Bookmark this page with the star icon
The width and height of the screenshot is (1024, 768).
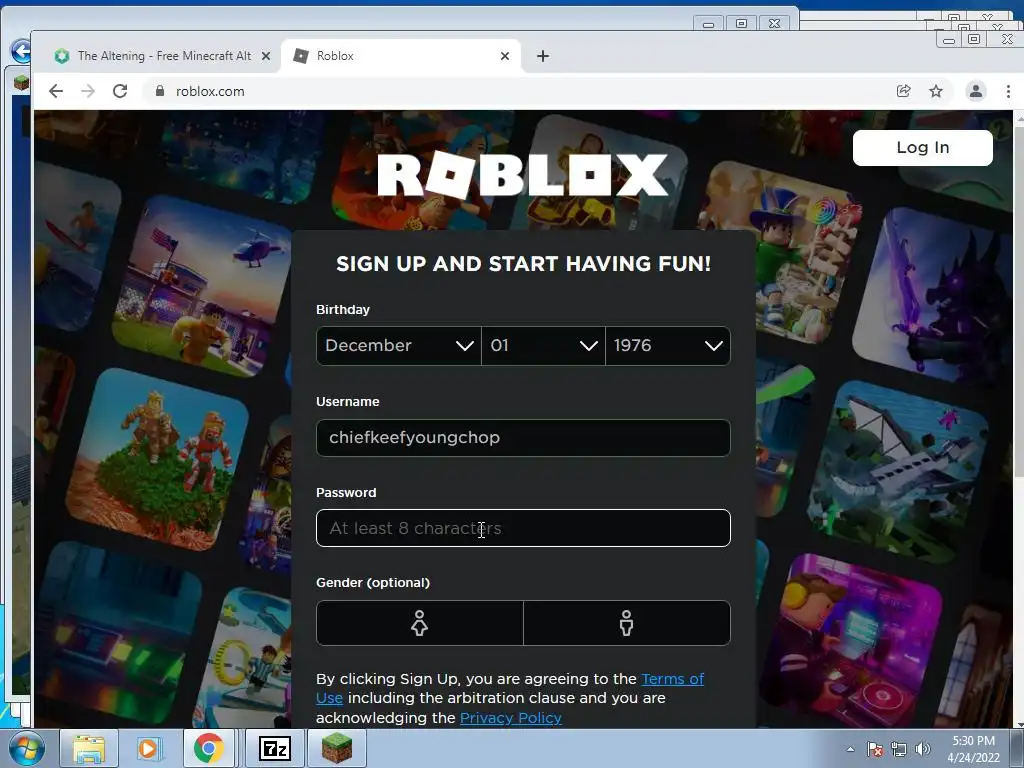936,91
